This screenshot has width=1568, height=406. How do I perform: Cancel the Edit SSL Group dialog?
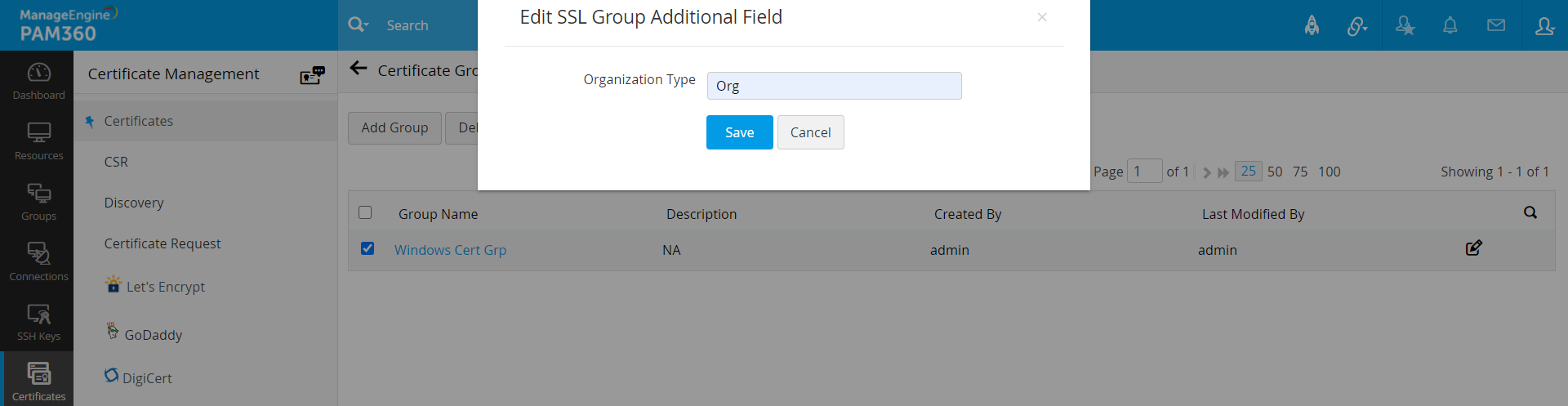(810, 132)
